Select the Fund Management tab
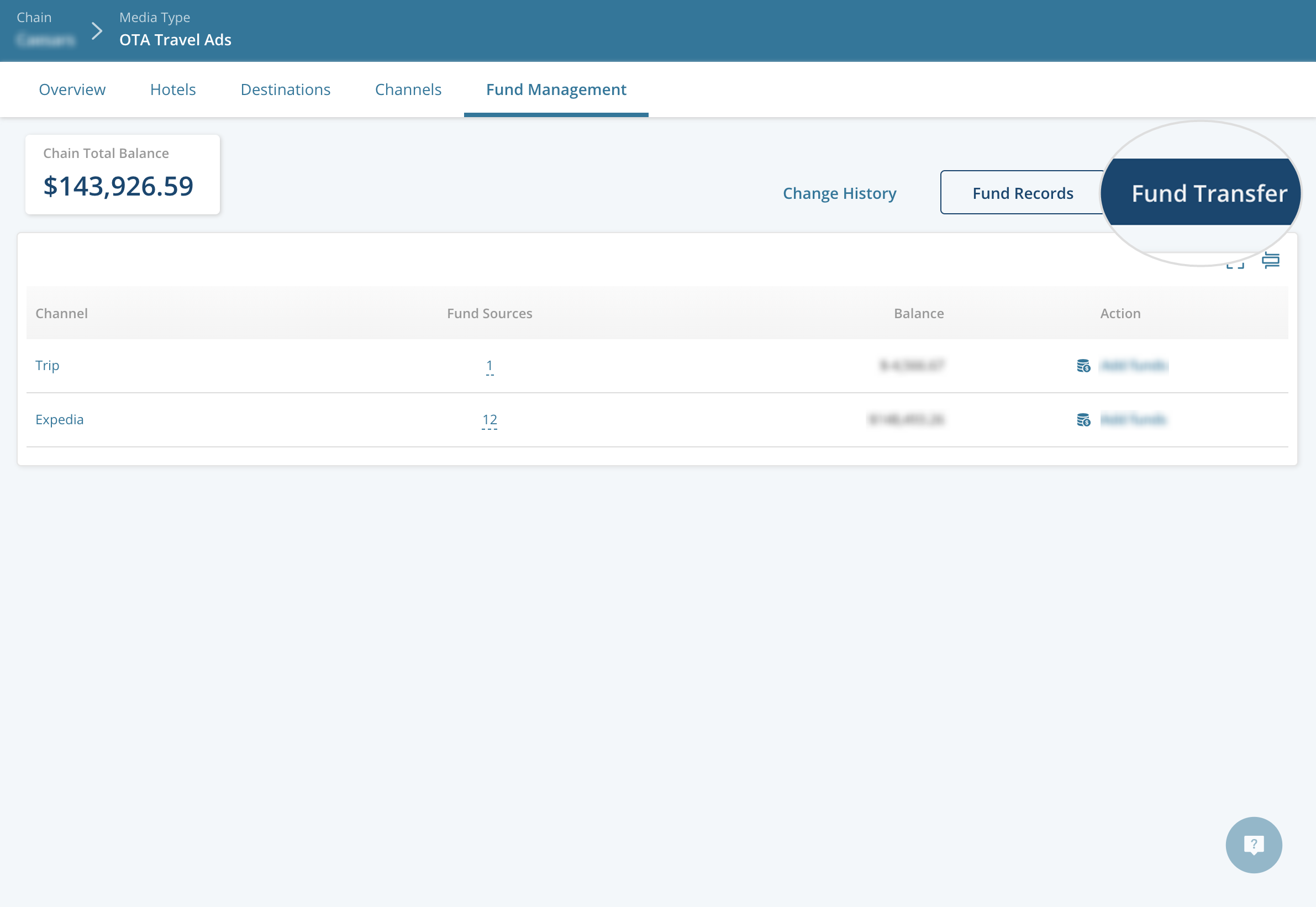The width and height of the screenshot is (1316, 907). point(556,89)
